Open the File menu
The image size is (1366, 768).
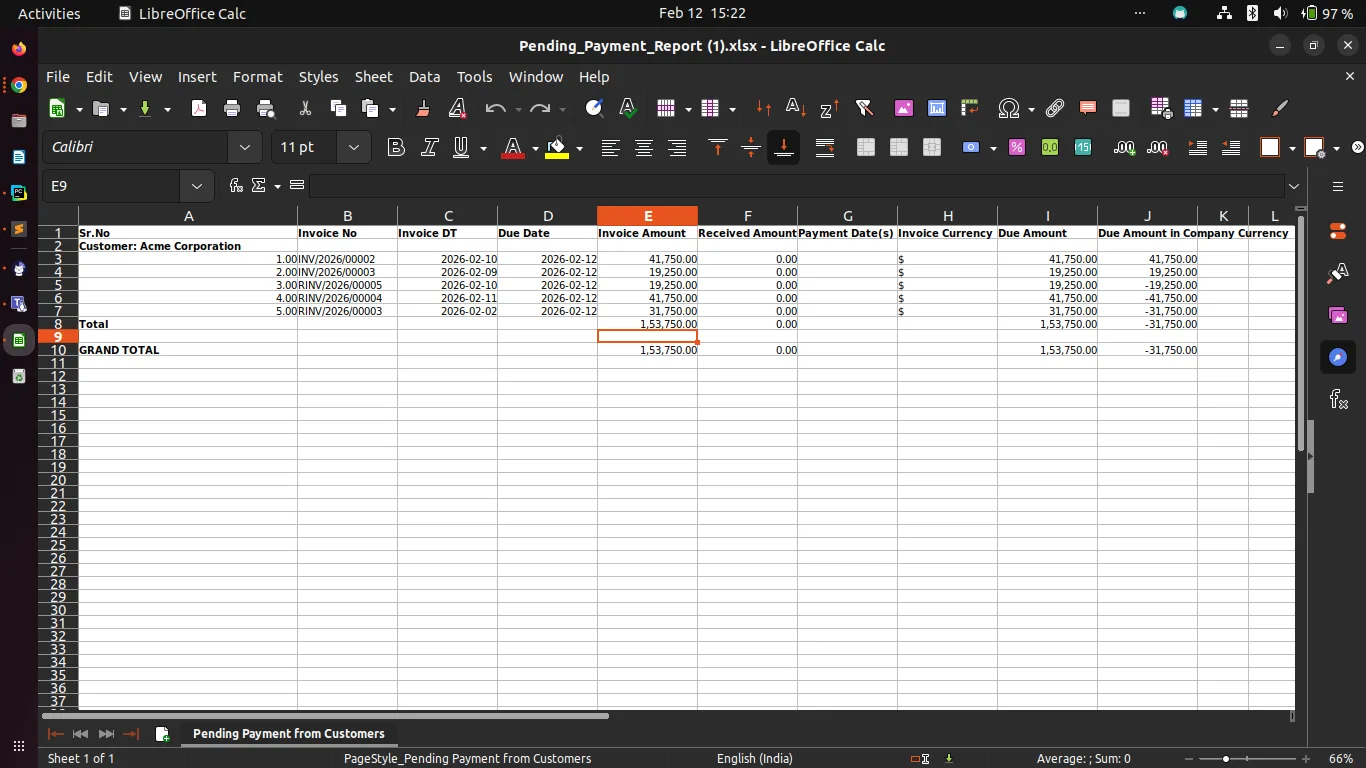[57, 77]
